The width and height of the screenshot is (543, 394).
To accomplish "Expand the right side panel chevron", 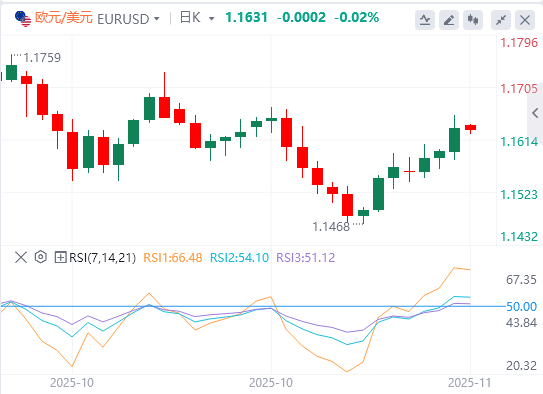I will pos(535,113).
